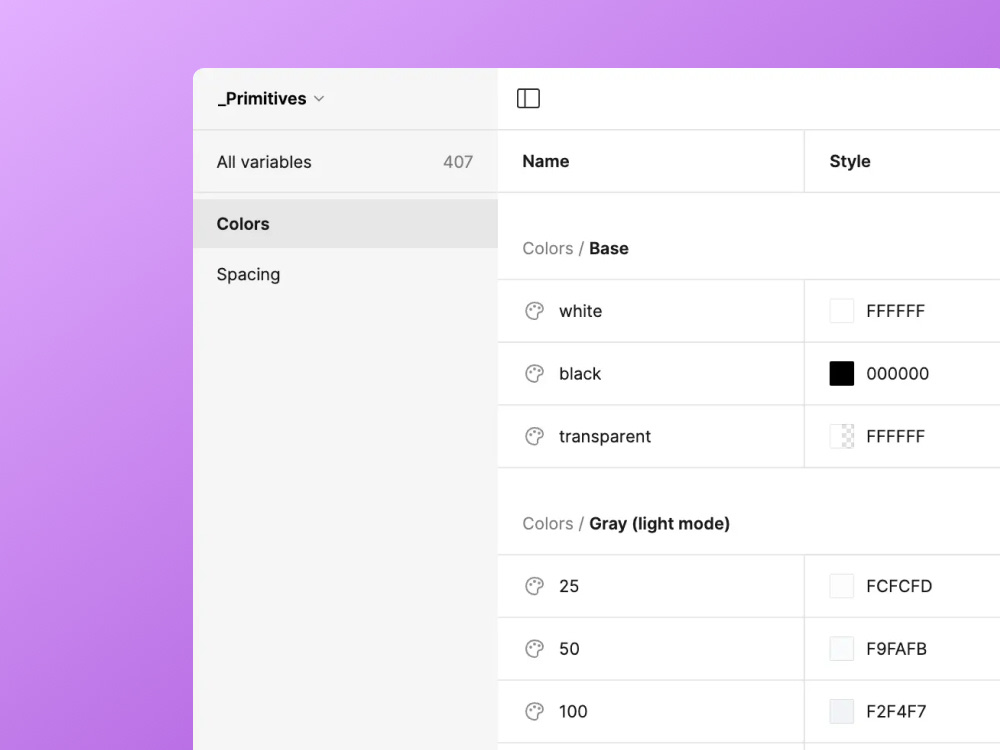Select the variable named 50

pos(569,649)
